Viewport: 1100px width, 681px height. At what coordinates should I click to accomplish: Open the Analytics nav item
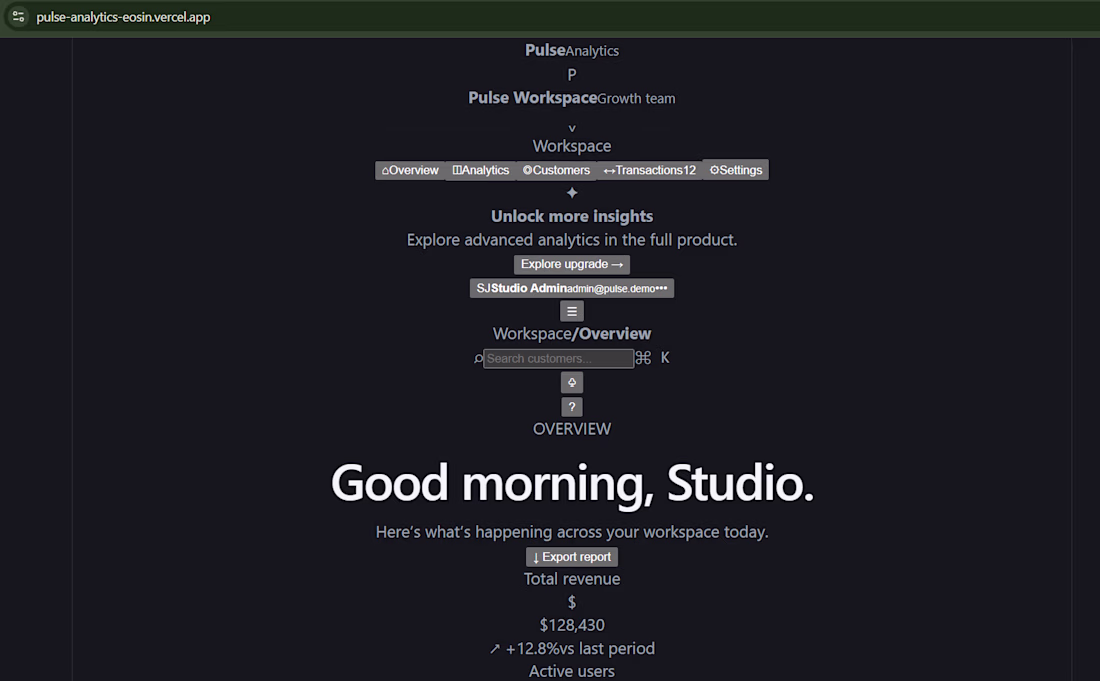(481, 170)
